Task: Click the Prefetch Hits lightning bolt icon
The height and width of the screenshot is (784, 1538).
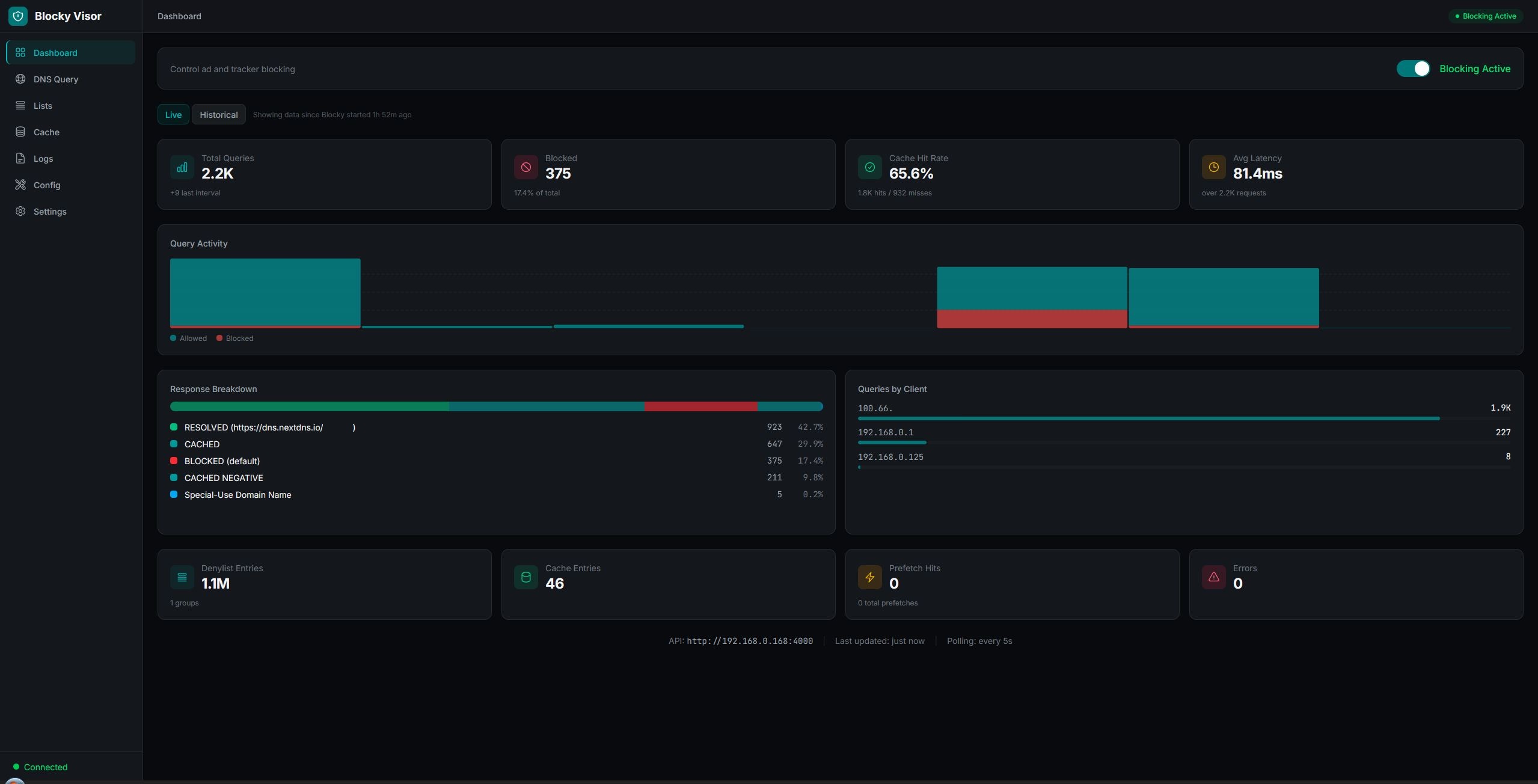Action: pos(869,578)
